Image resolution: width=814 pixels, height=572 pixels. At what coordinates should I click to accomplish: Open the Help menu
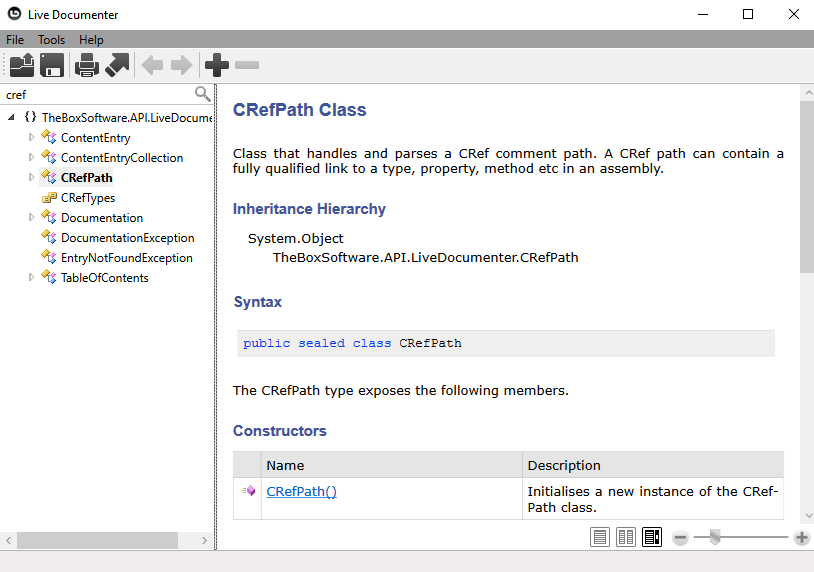tap(91, 40)
